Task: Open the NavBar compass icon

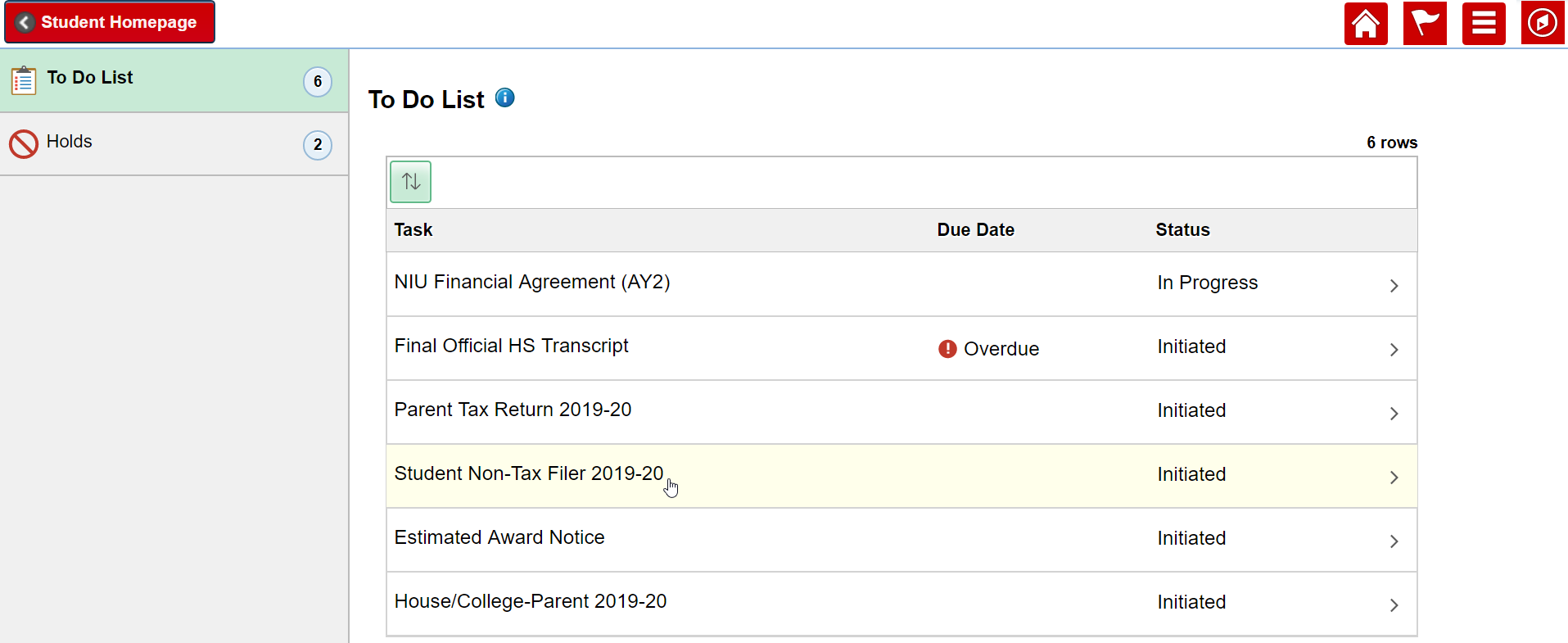Action: [x=1542, y=23]
